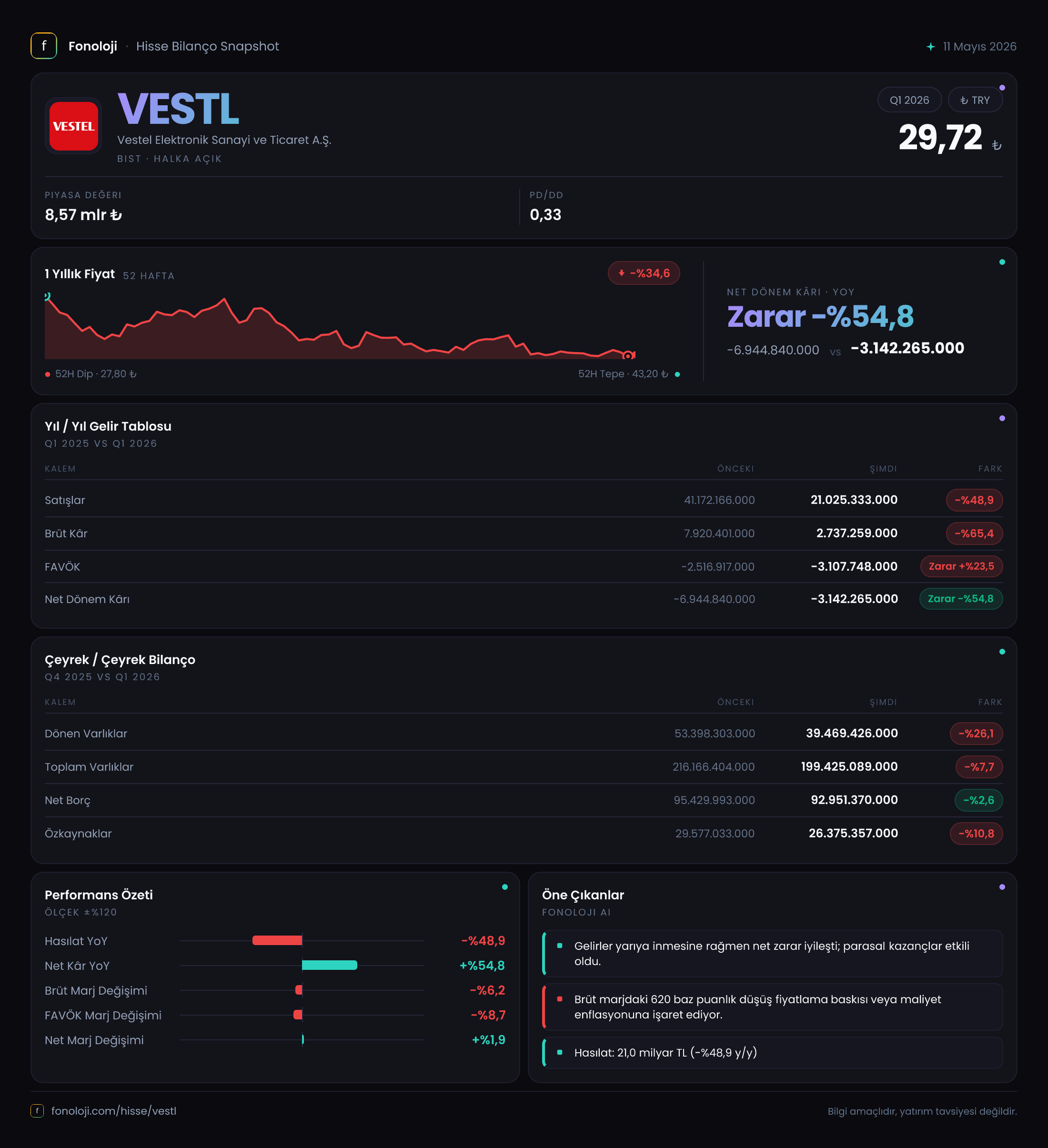Click the Net Borç -%2,6 badge
1048x1148 pixels.
coord(978,800)
